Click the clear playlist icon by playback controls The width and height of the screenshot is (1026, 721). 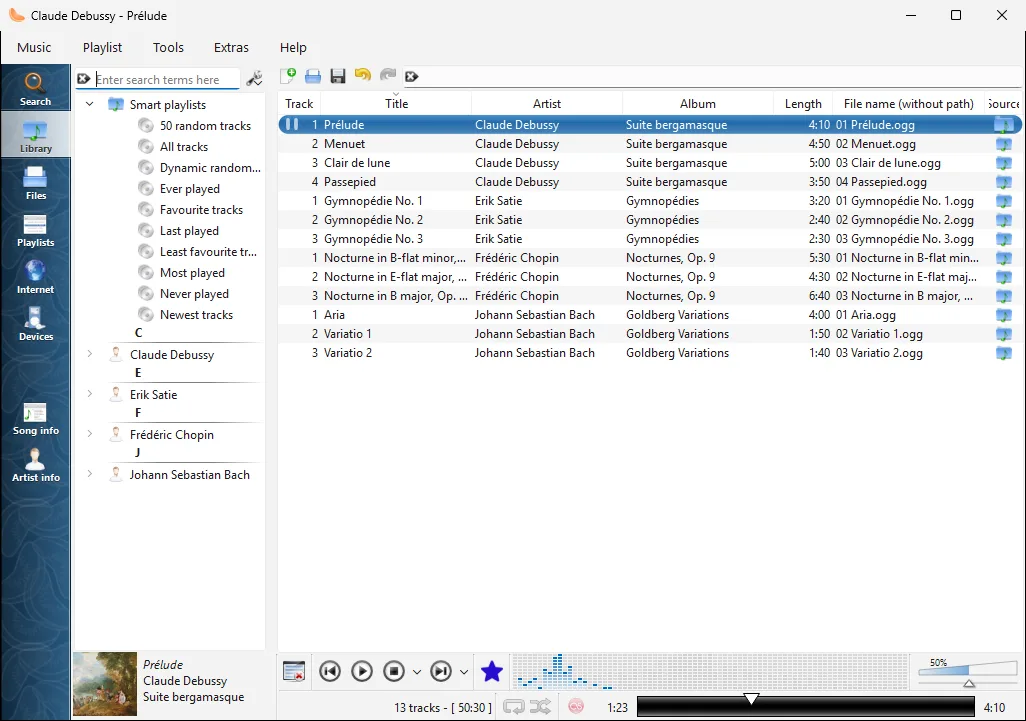(294, 671)
